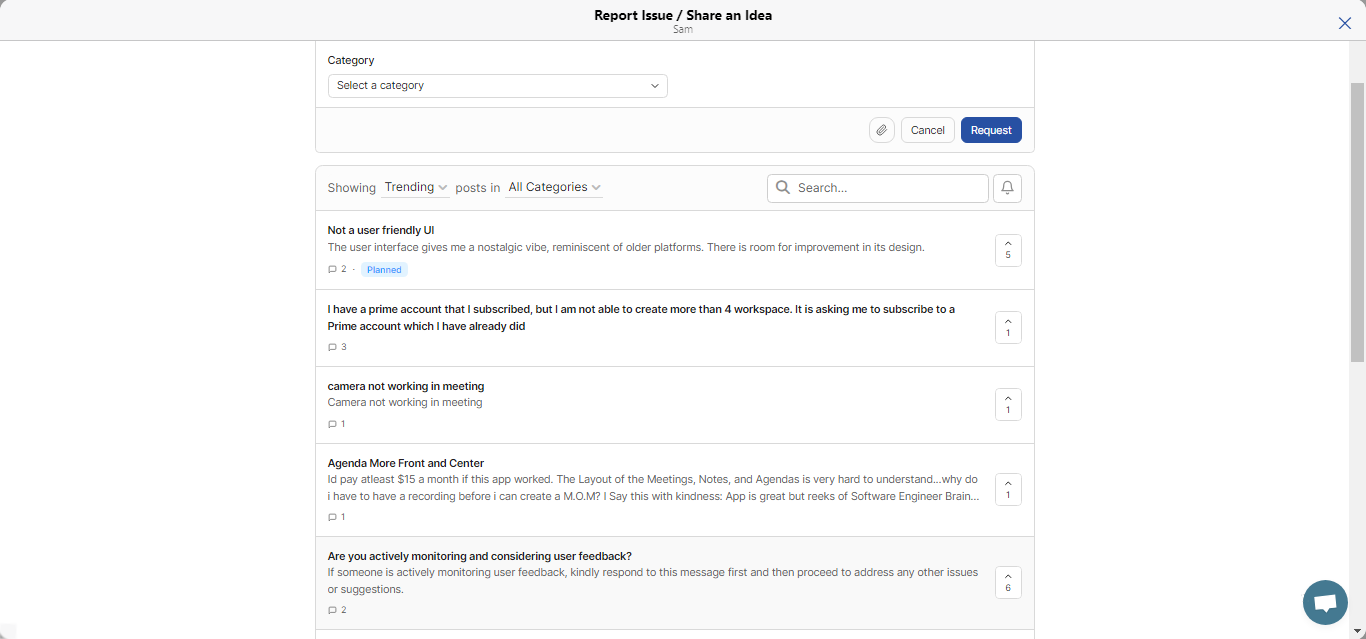Screen dimensions: 1366x639
Task: Click the notification bell icon
Action: [x=1007, y=188]
